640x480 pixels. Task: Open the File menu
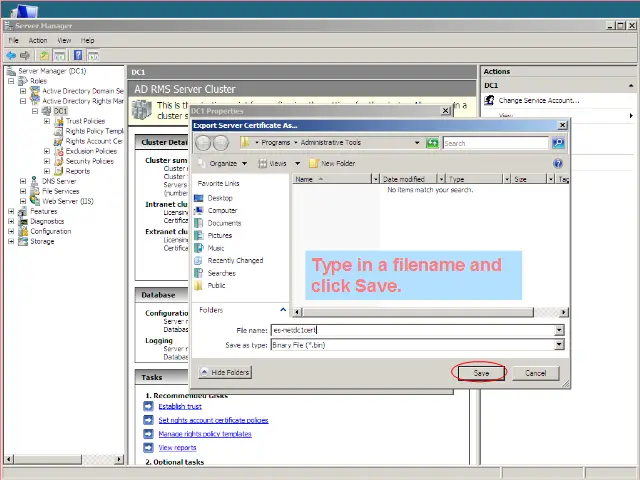tap(13, 40)
